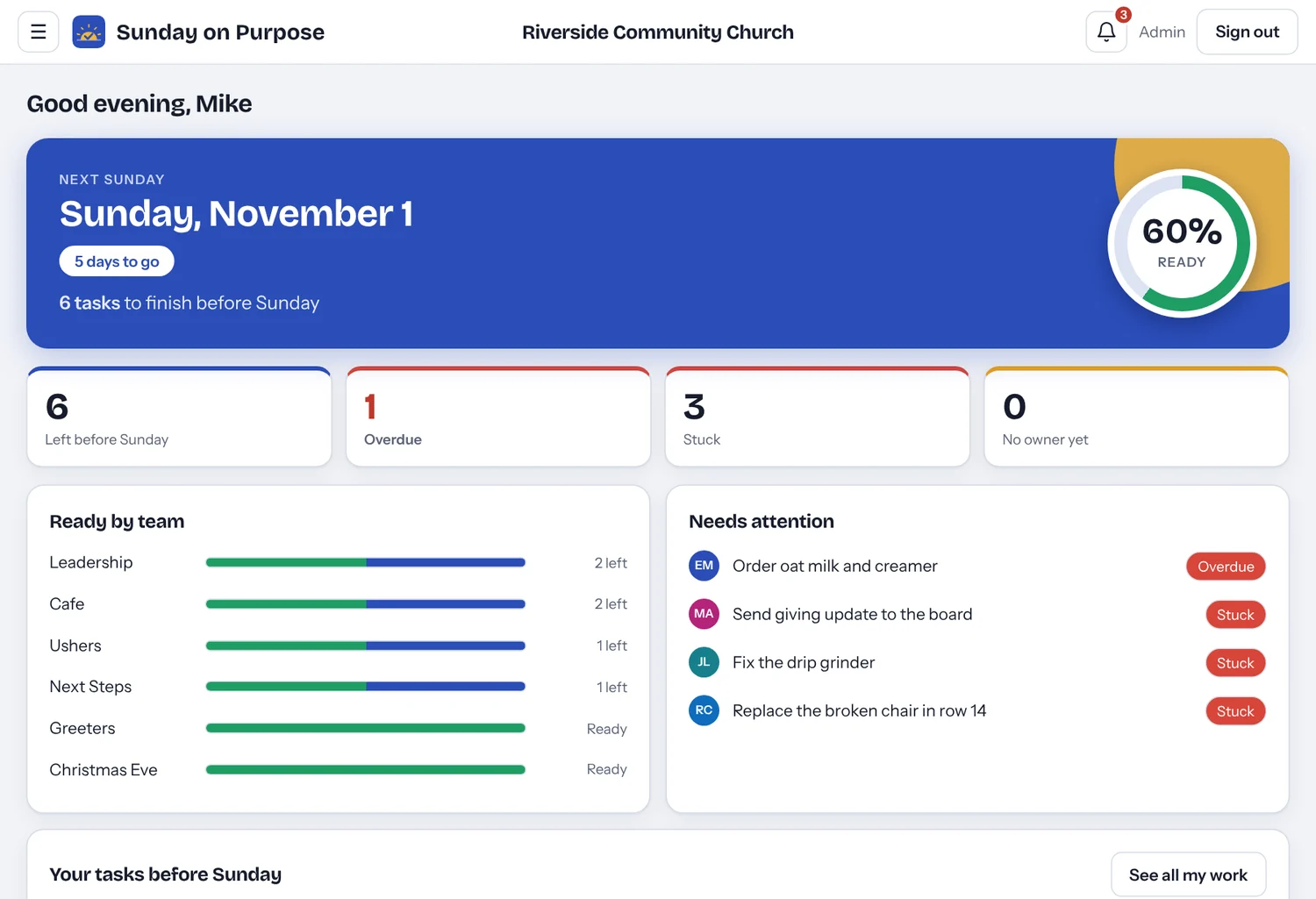This screenshot has height=899, width=1316.
Task: Click the 5 days to go pill
Action: (x=117, y=261)
